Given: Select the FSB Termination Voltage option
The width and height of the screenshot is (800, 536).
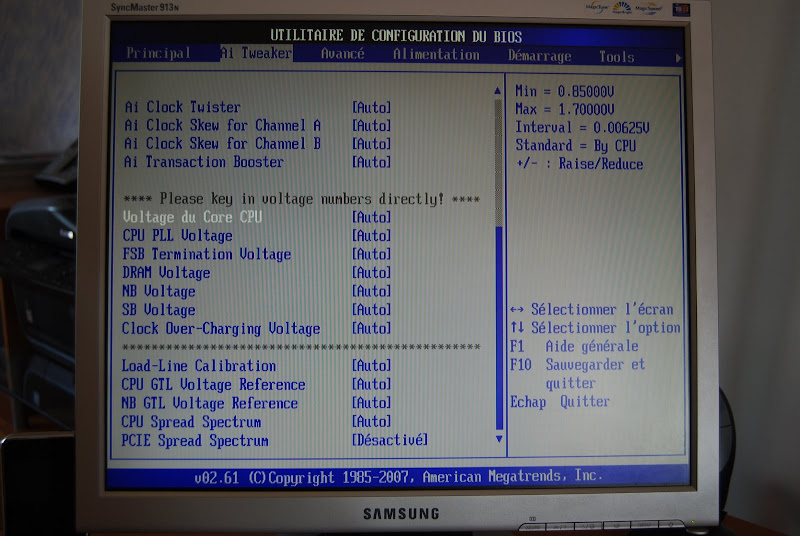Looking at the screenshot, I should point(206,254).
